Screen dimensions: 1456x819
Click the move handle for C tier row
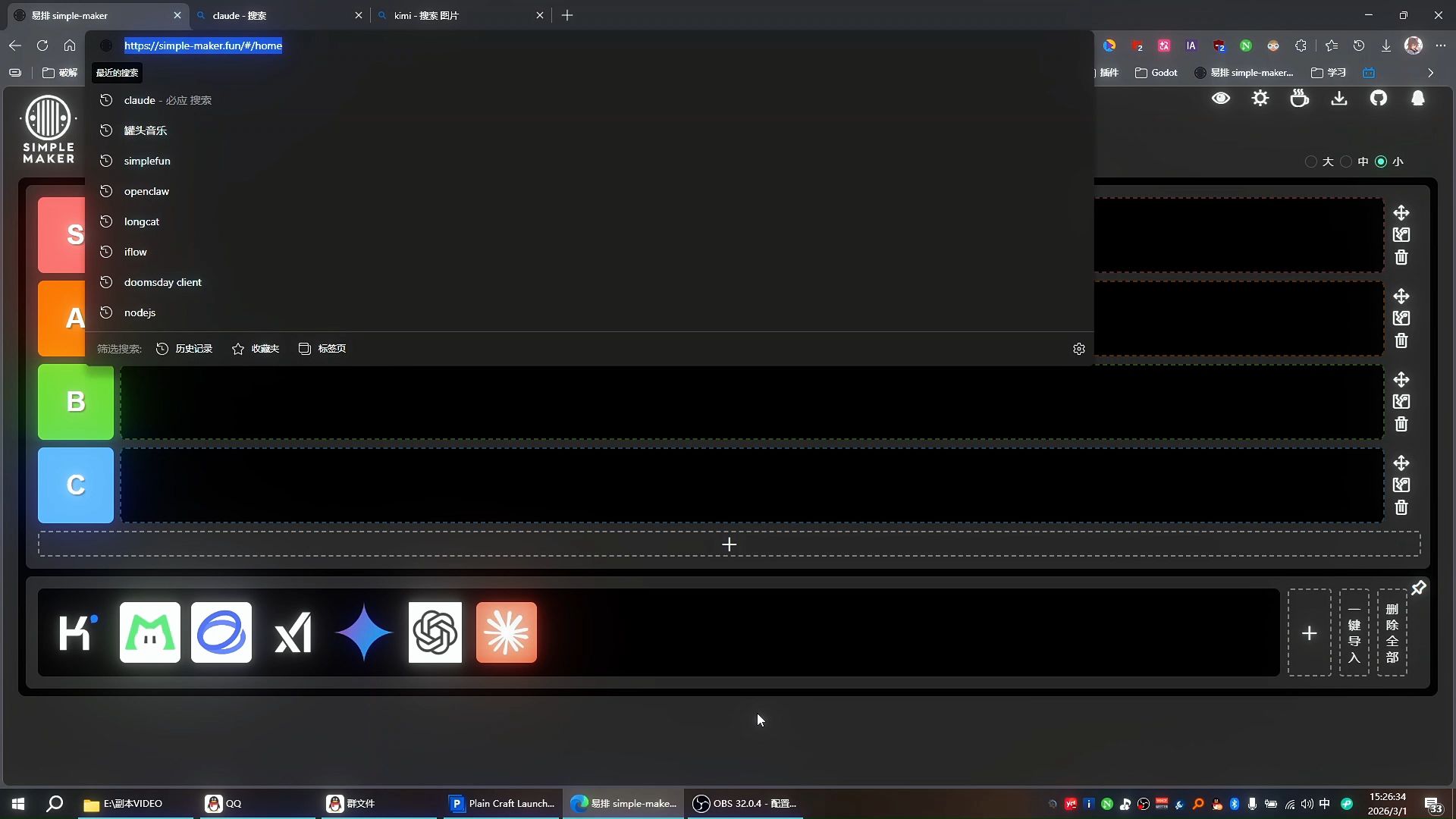[x=1401, y=463]
